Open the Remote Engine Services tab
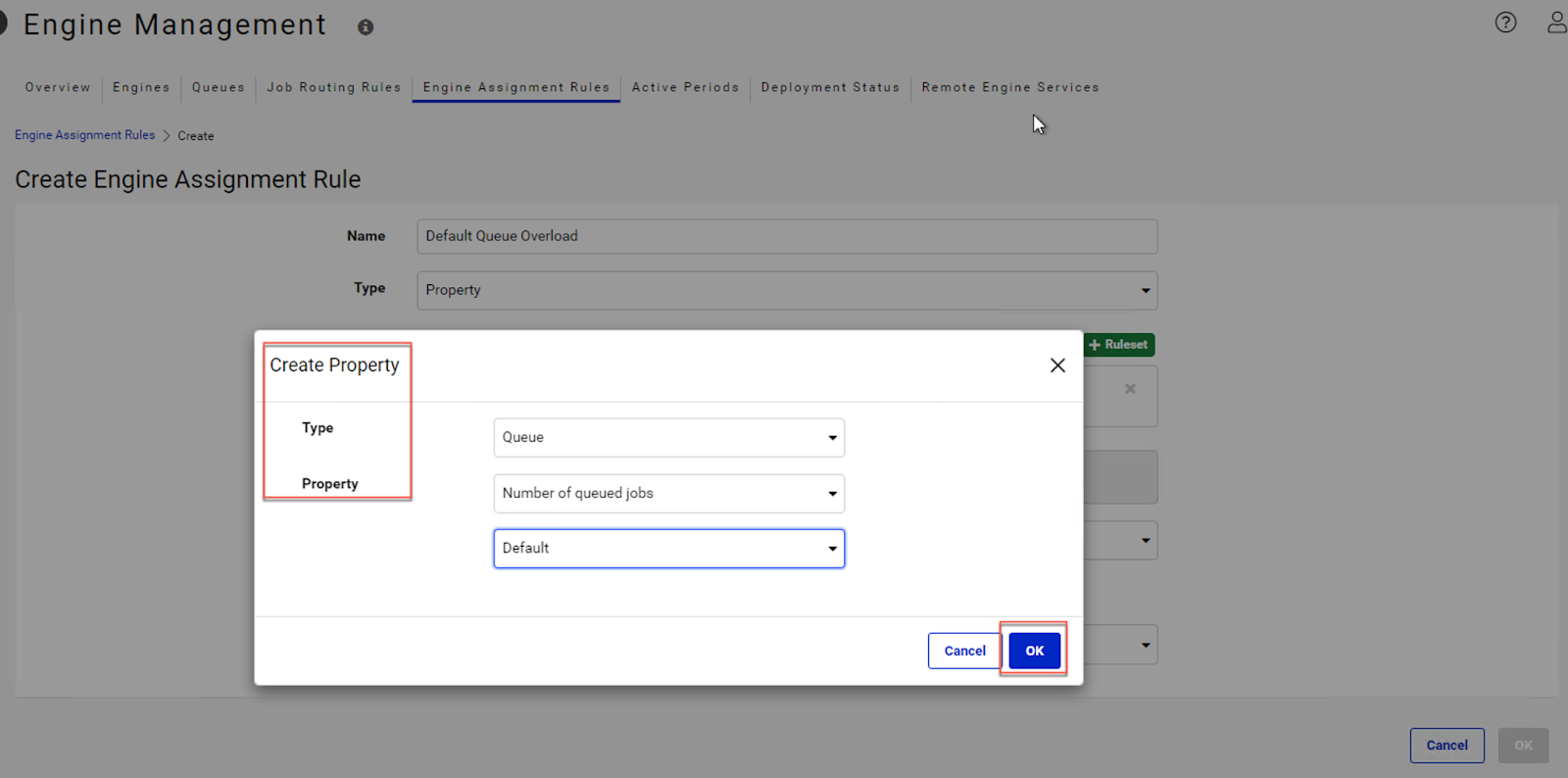The height and width of the screenshot is (778, 1568). (x=1010, y=87)
